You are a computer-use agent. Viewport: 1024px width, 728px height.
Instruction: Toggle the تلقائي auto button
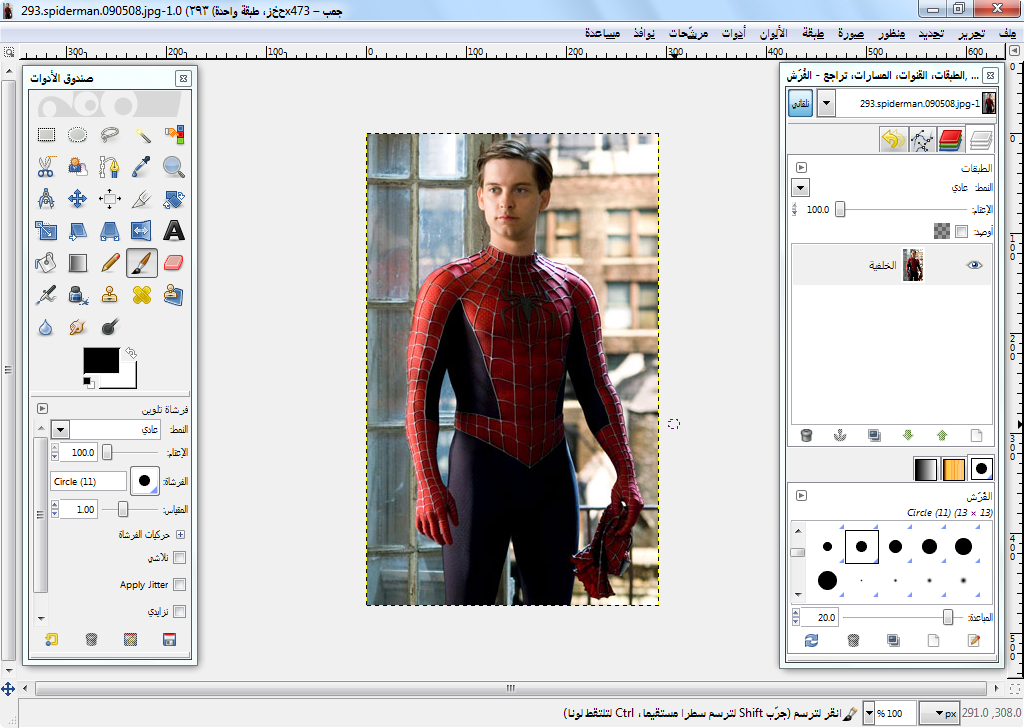801,104
